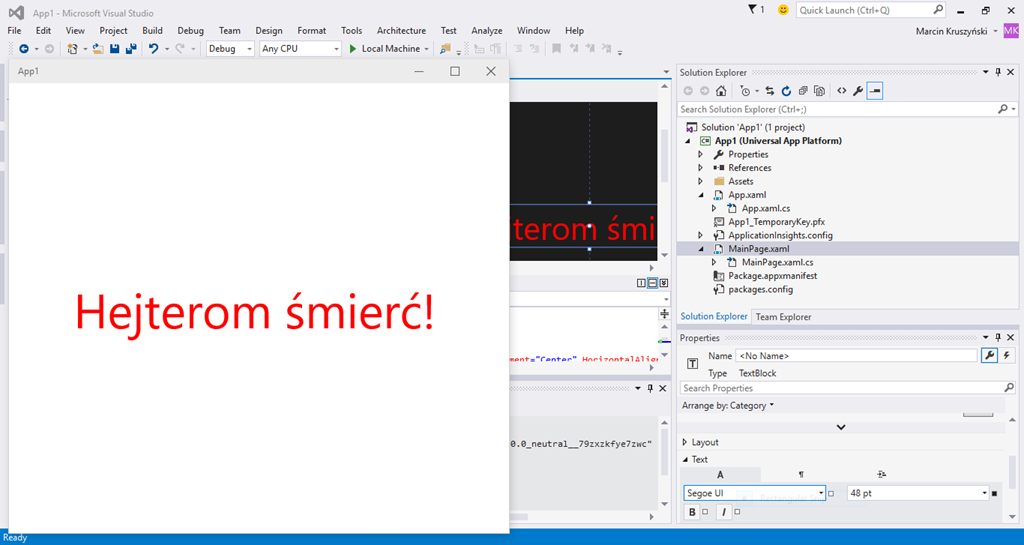This screenshot has height=545, width=1024.
Task: Switch to the Solution Explorer tab
Action: click(714, 317)
